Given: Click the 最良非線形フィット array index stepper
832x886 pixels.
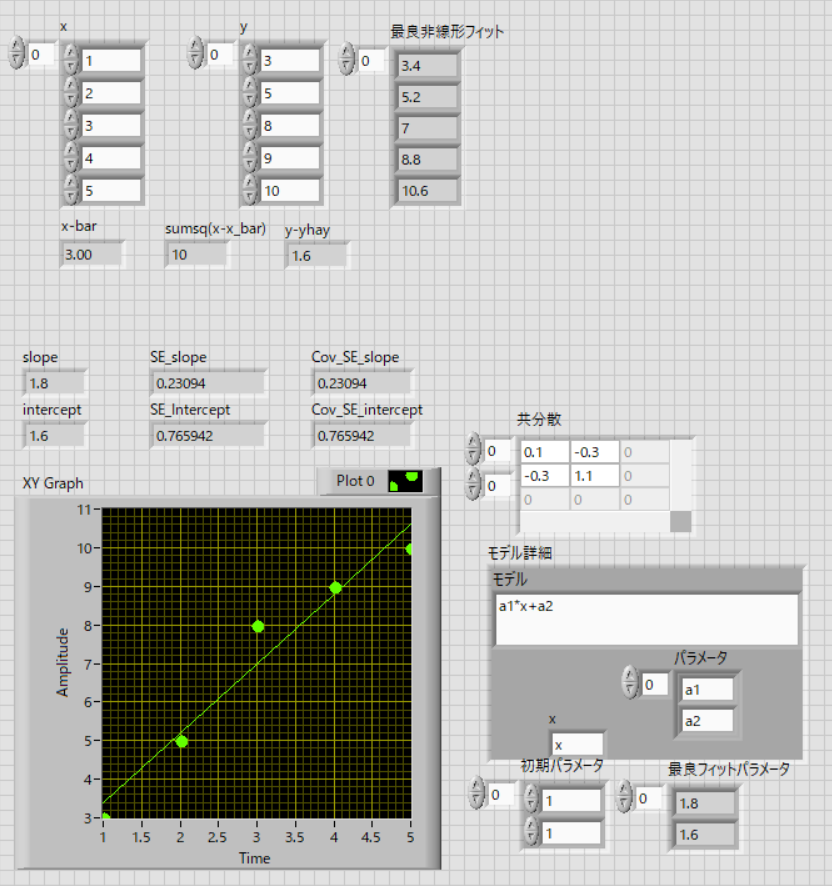Looking at the screenshot, I should tap(347, 60).
